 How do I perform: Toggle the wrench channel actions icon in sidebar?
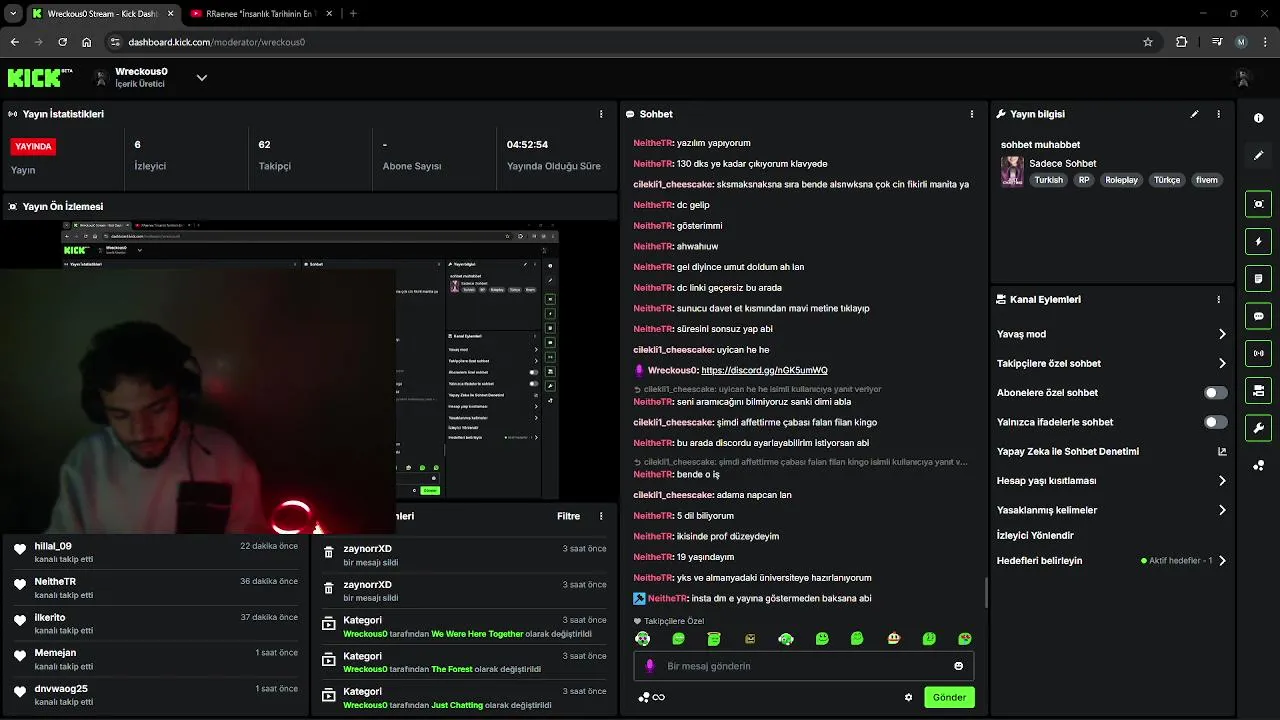point(1258,428)
